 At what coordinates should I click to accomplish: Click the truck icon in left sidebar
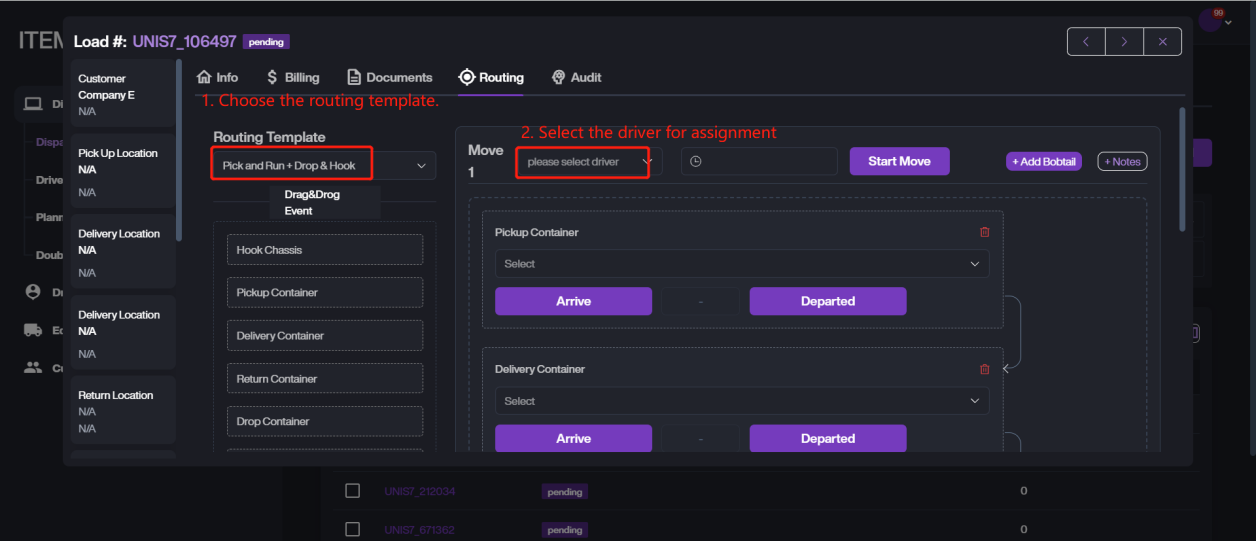[x=33, y=329]
